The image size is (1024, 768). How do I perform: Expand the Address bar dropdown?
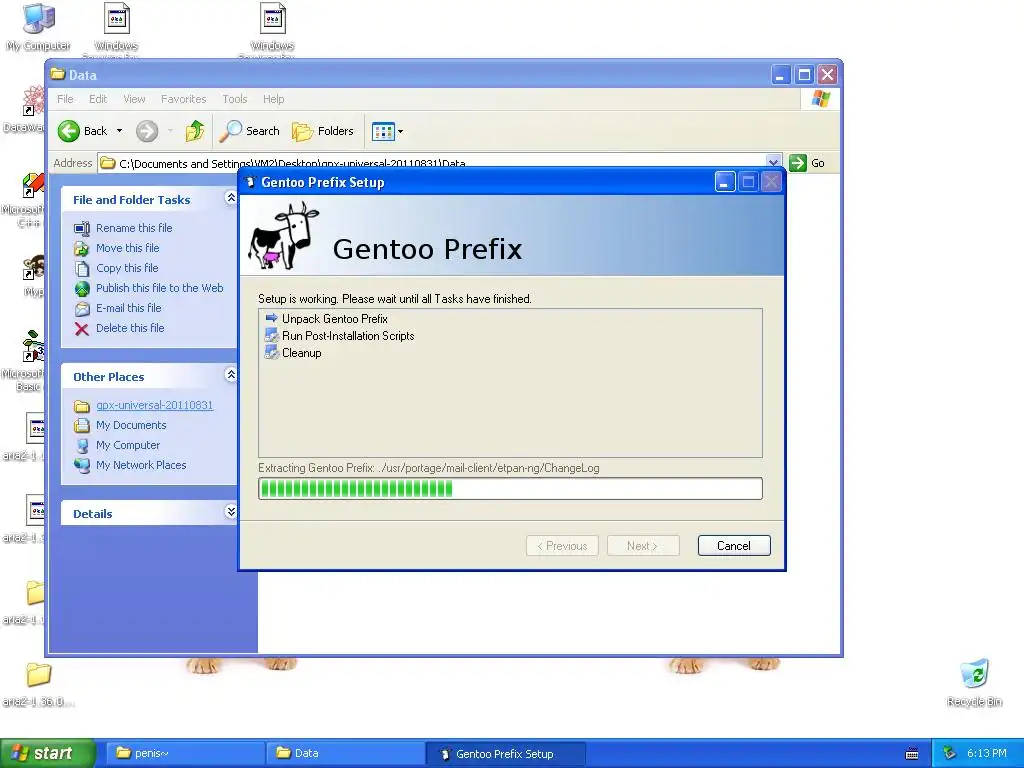tap(773, 163)
